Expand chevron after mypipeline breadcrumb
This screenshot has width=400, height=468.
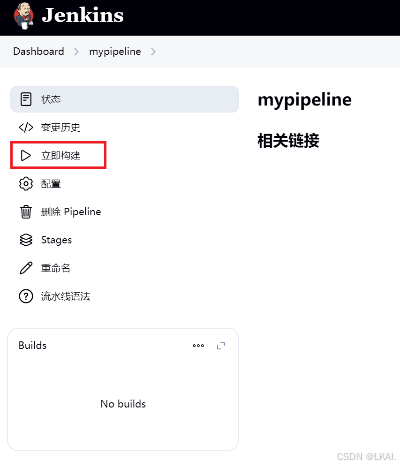153,52
